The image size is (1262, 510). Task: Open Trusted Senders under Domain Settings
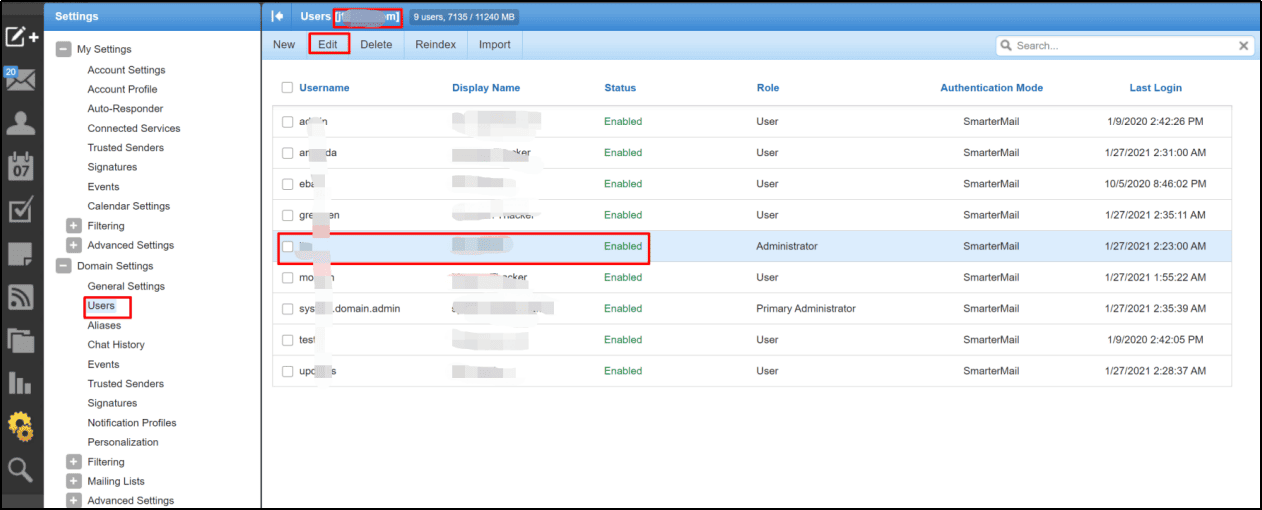pyautogui.click(x=126, y=384)
